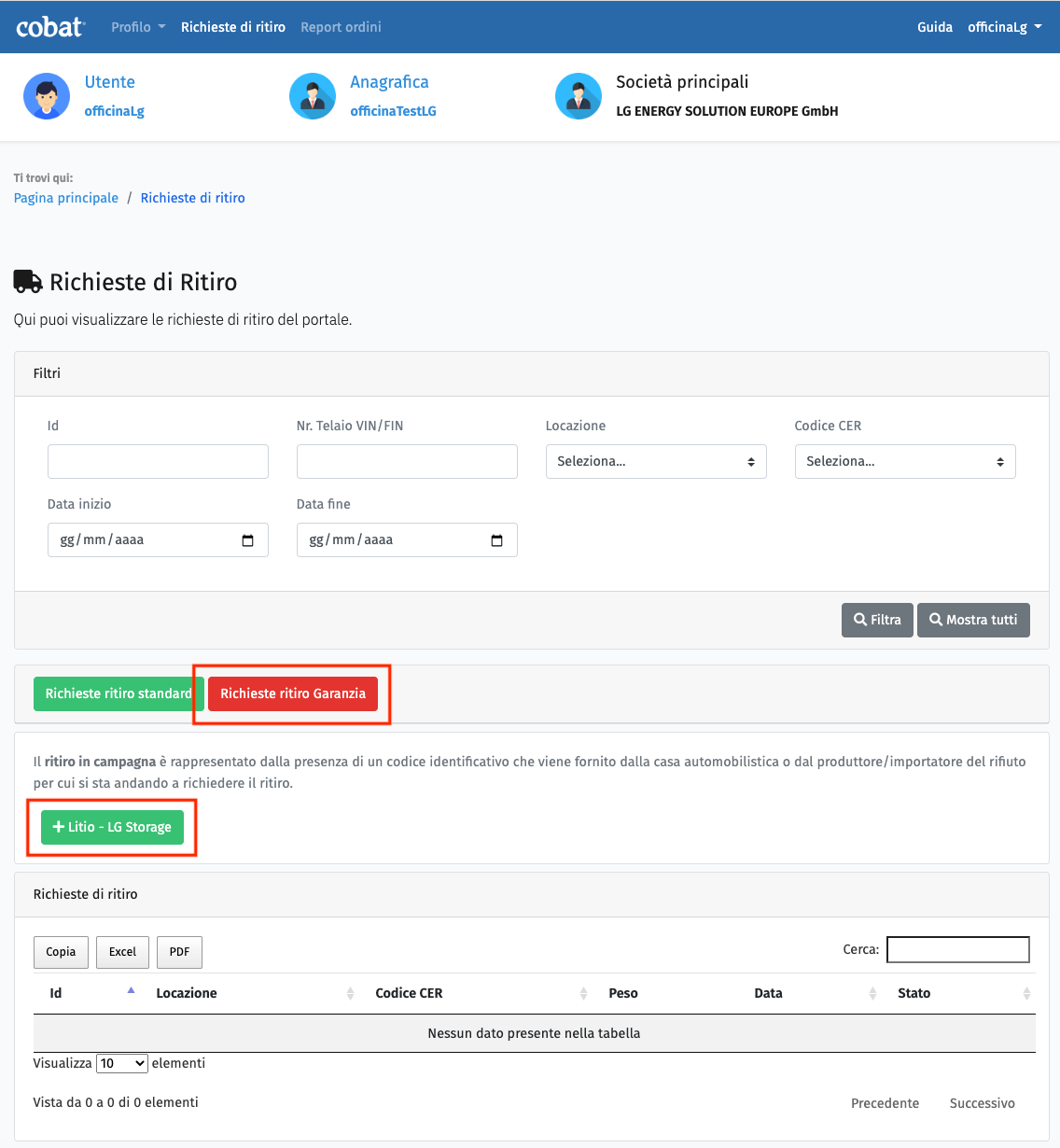Open the Data fine calendar picker icon
The image size is (1060, 1148).
(496, 540)
